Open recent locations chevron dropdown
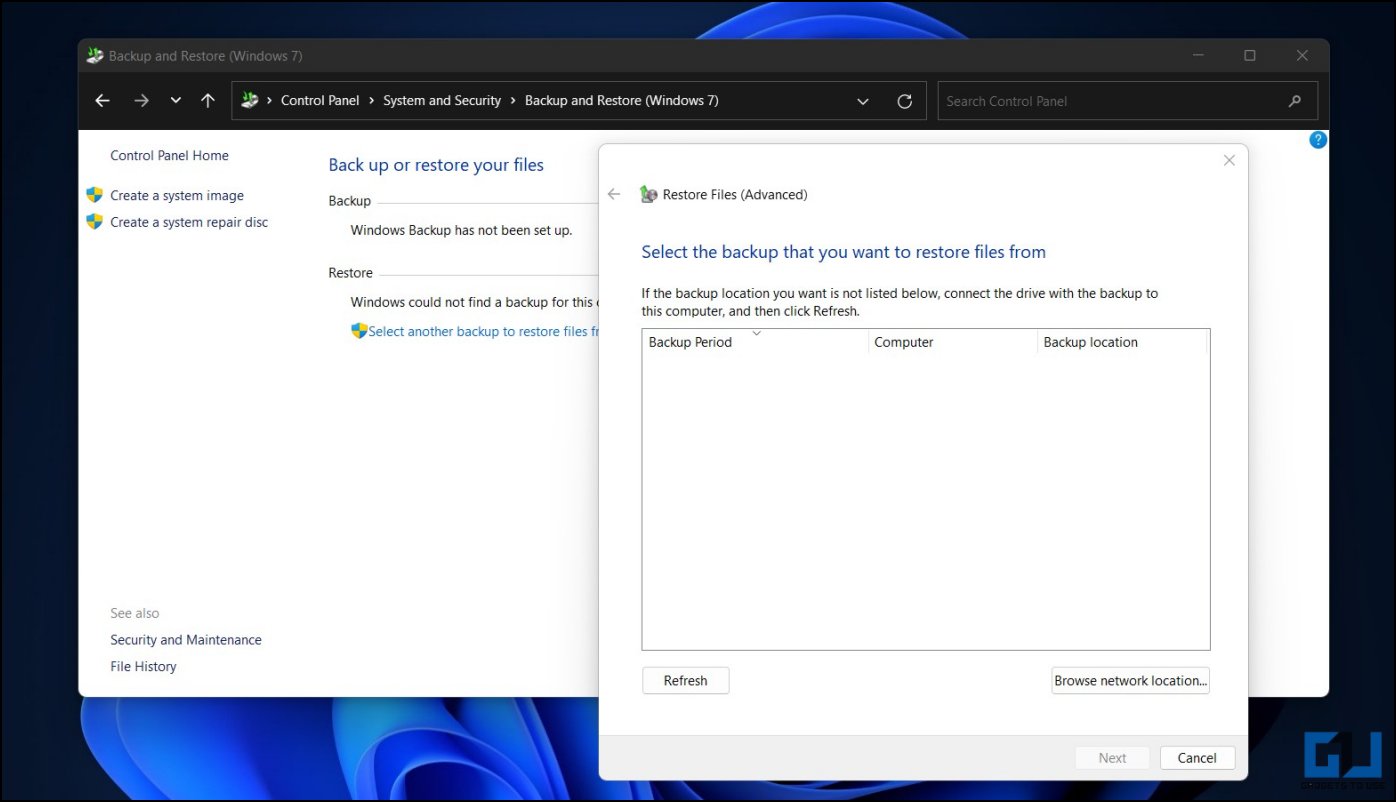The height and width of the screenshot is (802, 1396). 176,101
